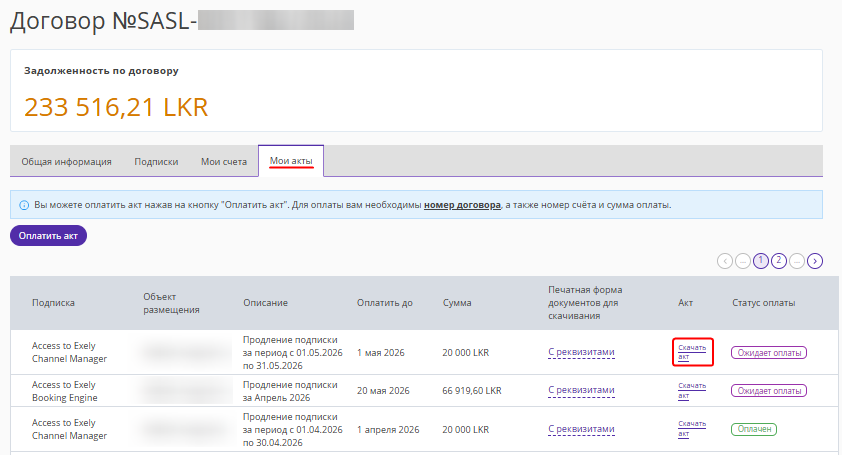Click left ellipsis button in pagination

(743, 261)
